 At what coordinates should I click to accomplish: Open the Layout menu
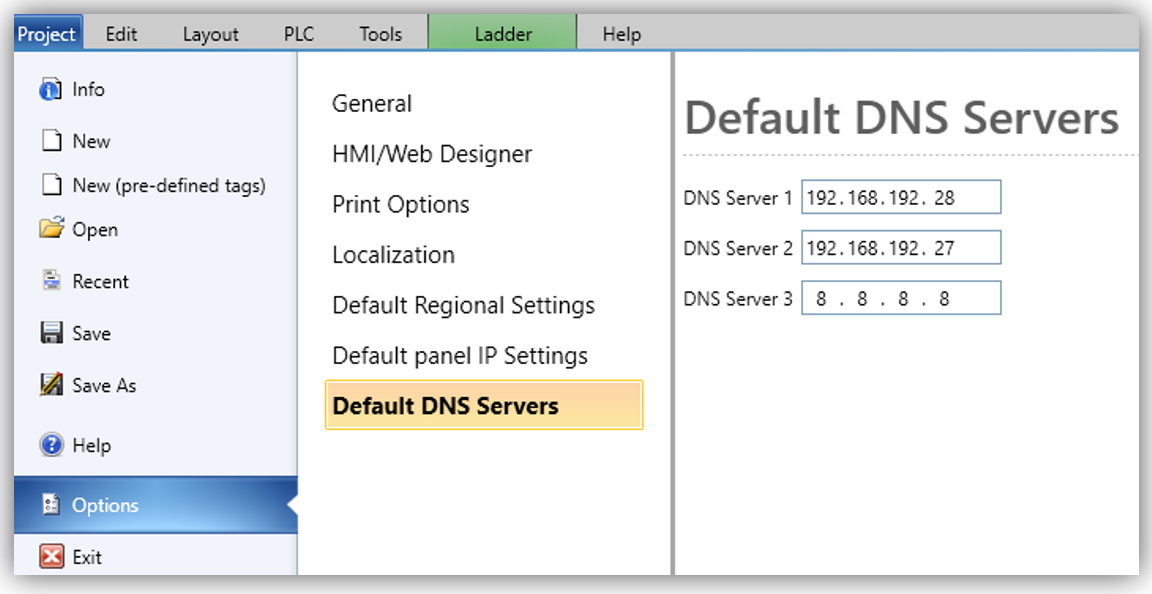pyautogui.click(x=211, y=35)
